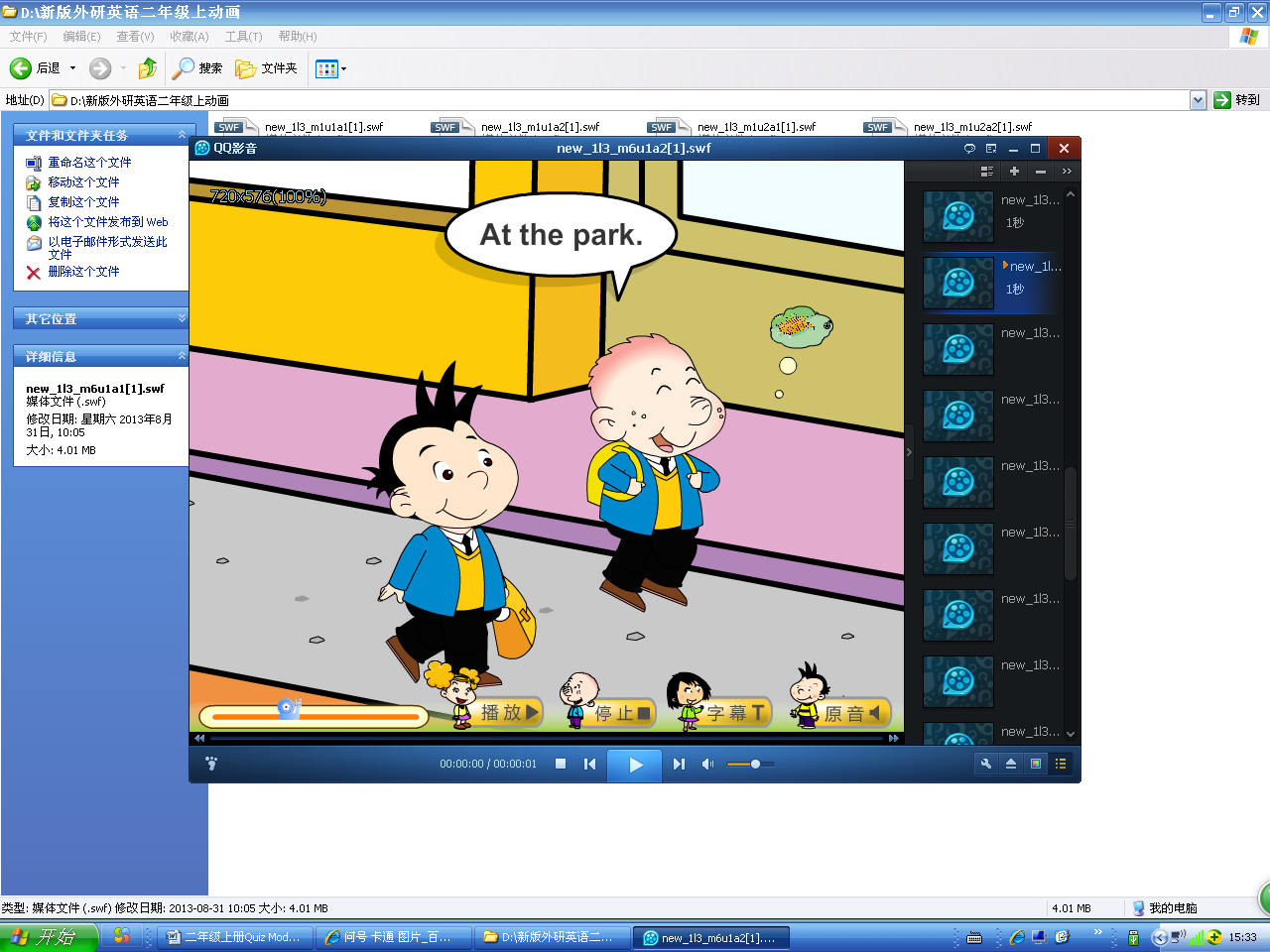Add file with the playlist plus icon
Image resolution: width=1270 pixels, height=952 pixels.
pos(1014,172)
